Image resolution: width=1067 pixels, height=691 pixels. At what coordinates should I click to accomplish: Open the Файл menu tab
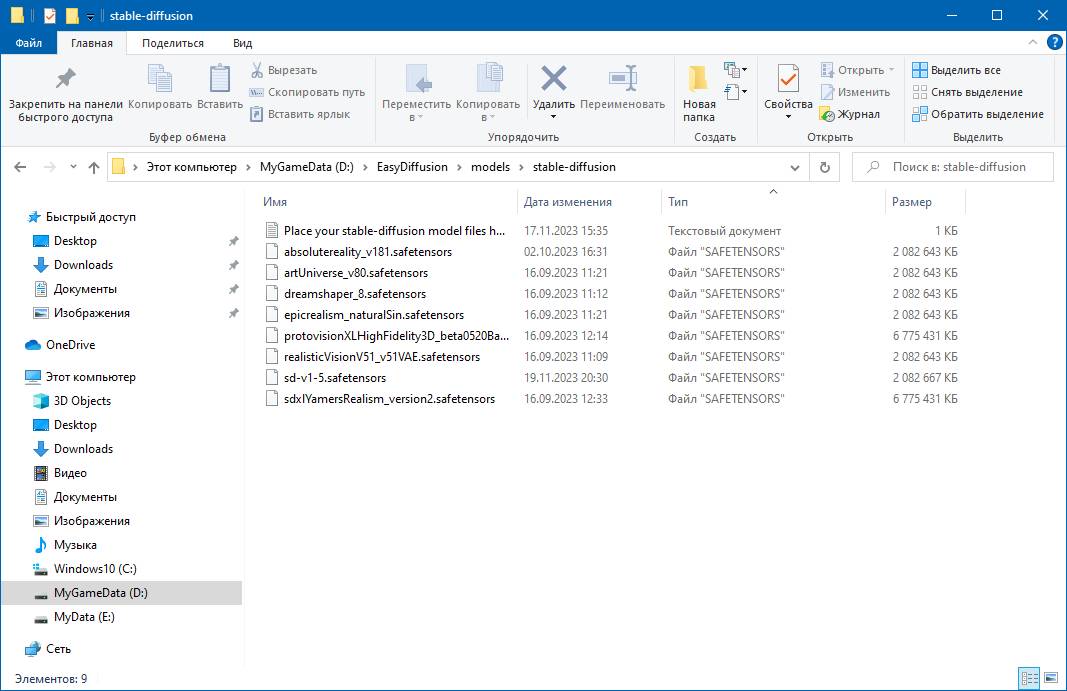click(x=28, y=43)
